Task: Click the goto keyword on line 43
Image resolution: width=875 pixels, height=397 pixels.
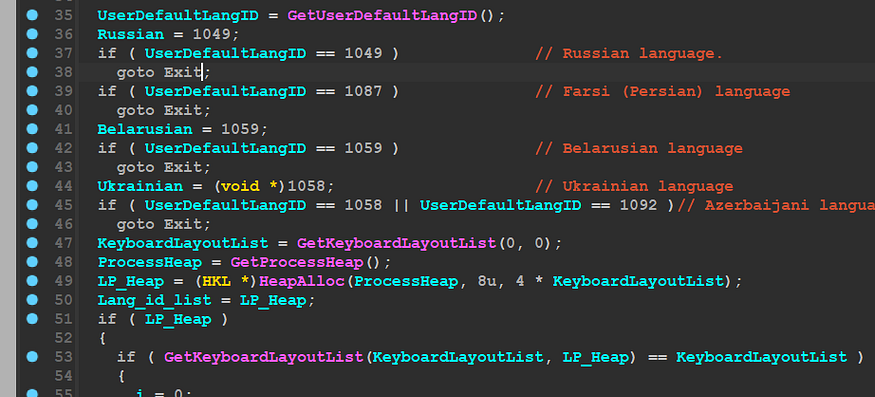Action: [136, 168]
